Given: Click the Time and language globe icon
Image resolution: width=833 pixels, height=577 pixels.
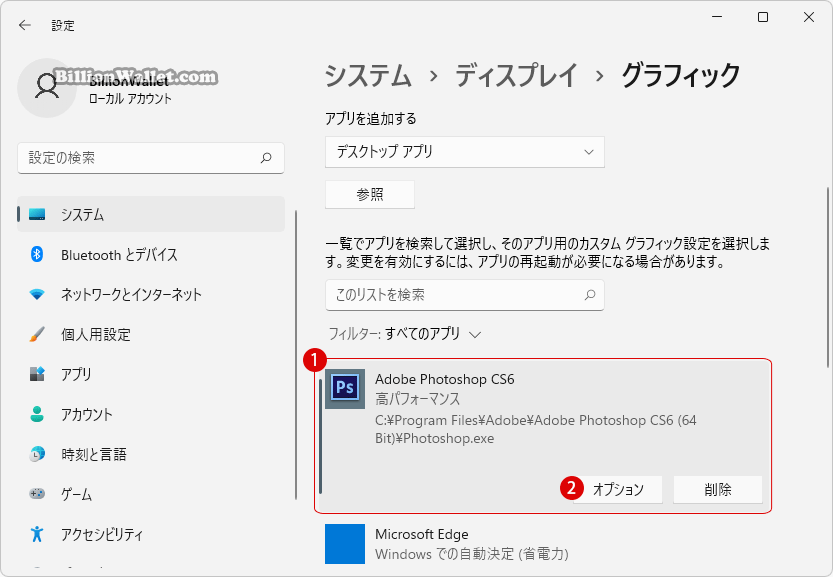Looking at the screenshot, I should pos(37,454).
